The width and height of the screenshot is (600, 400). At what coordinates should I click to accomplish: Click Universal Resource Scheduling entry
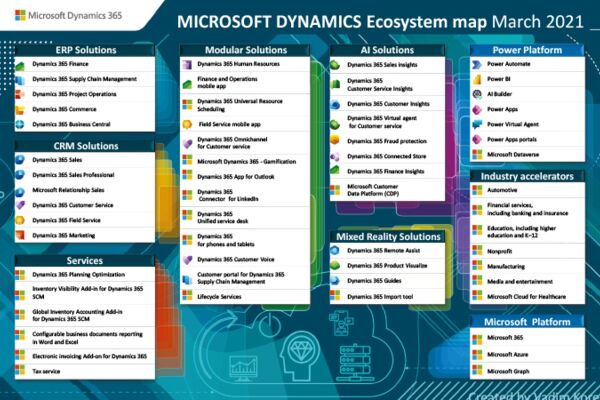pyautogui.click(x=245, y=105)
